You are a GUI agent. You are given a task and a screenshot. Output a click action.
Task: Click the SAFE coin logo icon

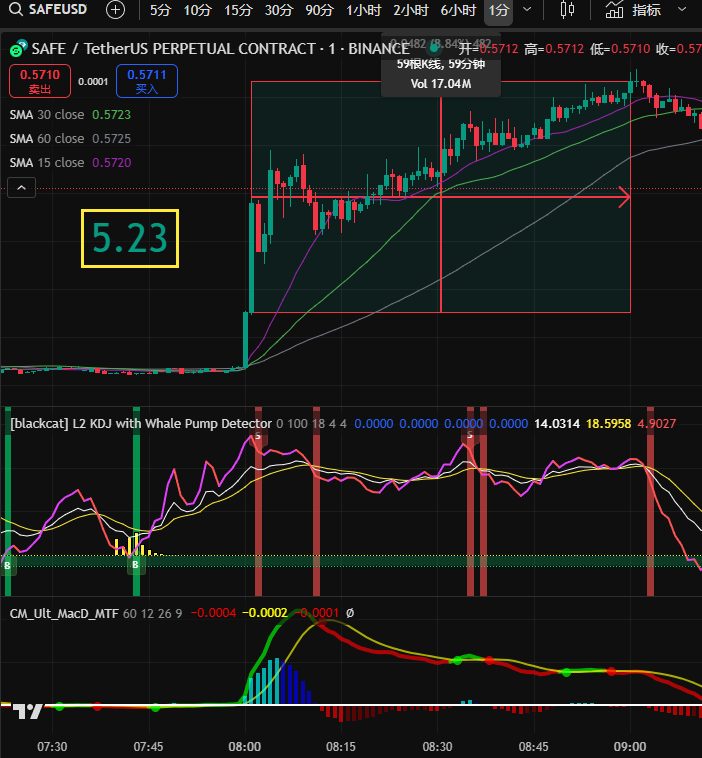click(18, 48)
